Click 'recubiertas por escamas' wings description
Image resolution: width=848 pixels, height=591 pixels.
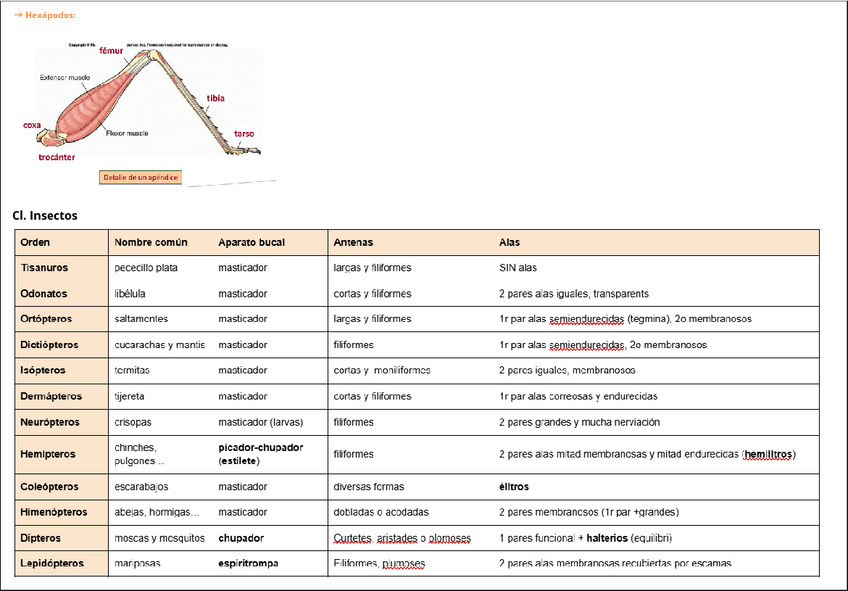615,563
